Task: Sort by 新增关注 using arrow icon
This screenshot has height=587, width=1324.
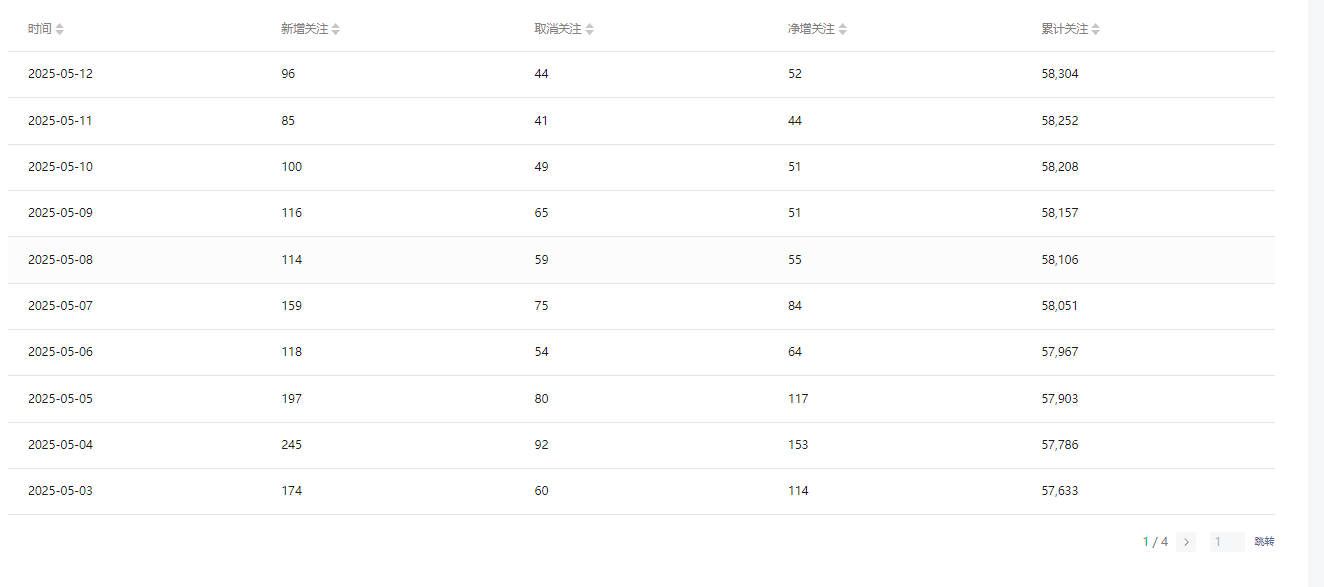Action: [x=336, y=29]
